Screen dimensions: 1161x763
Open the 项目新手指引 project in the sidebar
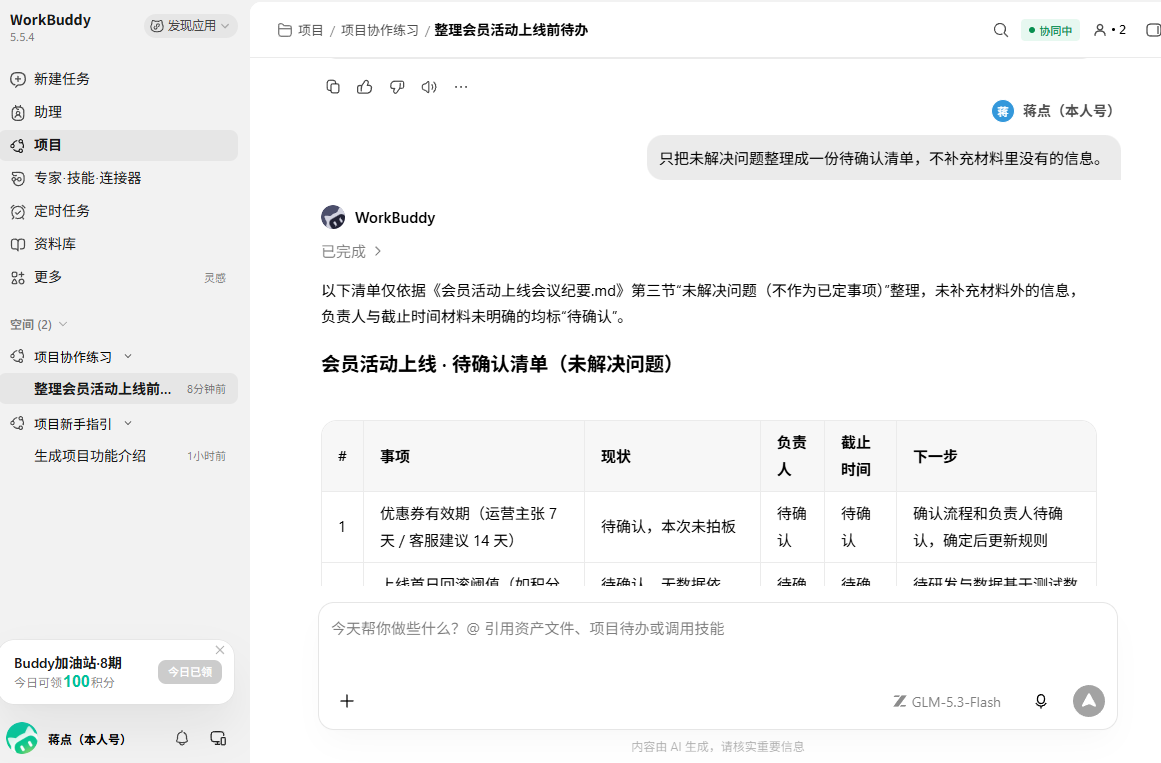73,424
